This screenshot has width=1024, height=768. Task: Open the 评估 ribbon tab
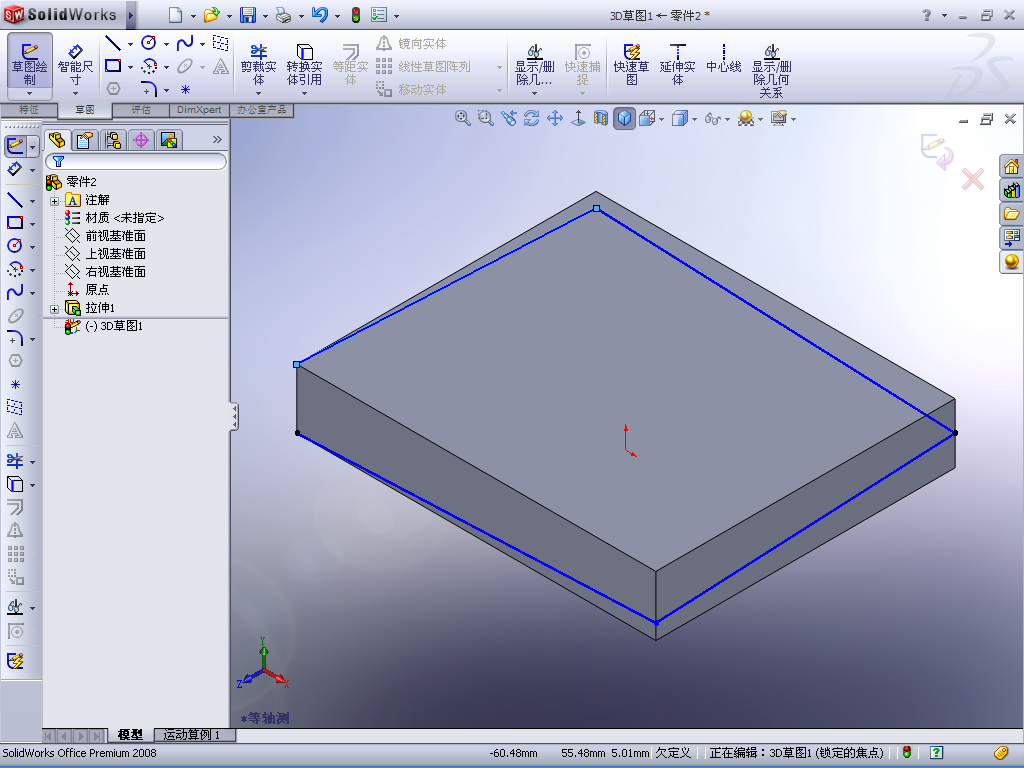point(141,110)
